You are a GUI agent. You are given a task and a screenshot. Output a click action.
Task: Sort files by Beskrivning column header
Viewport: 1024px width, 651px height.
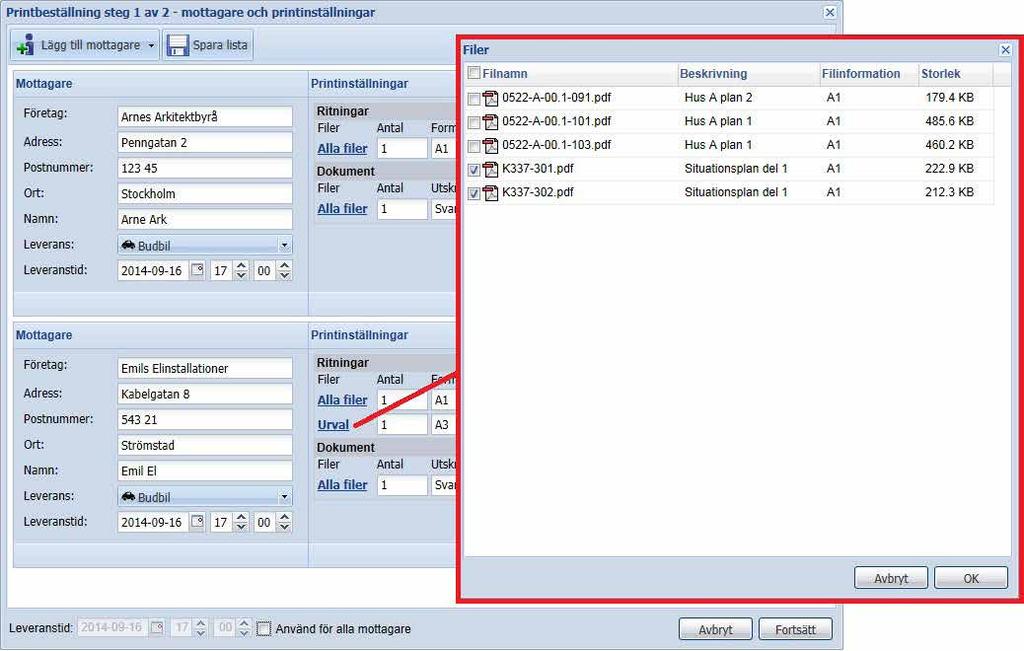pyautogui.click(x=713, y=74)
